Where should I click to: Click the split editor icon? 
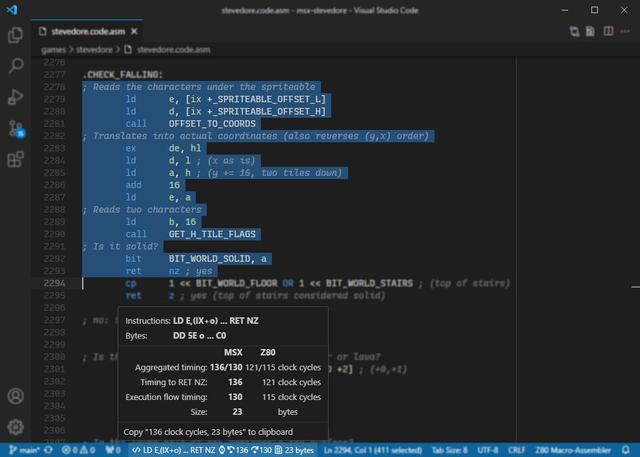[x=609, y=31]
